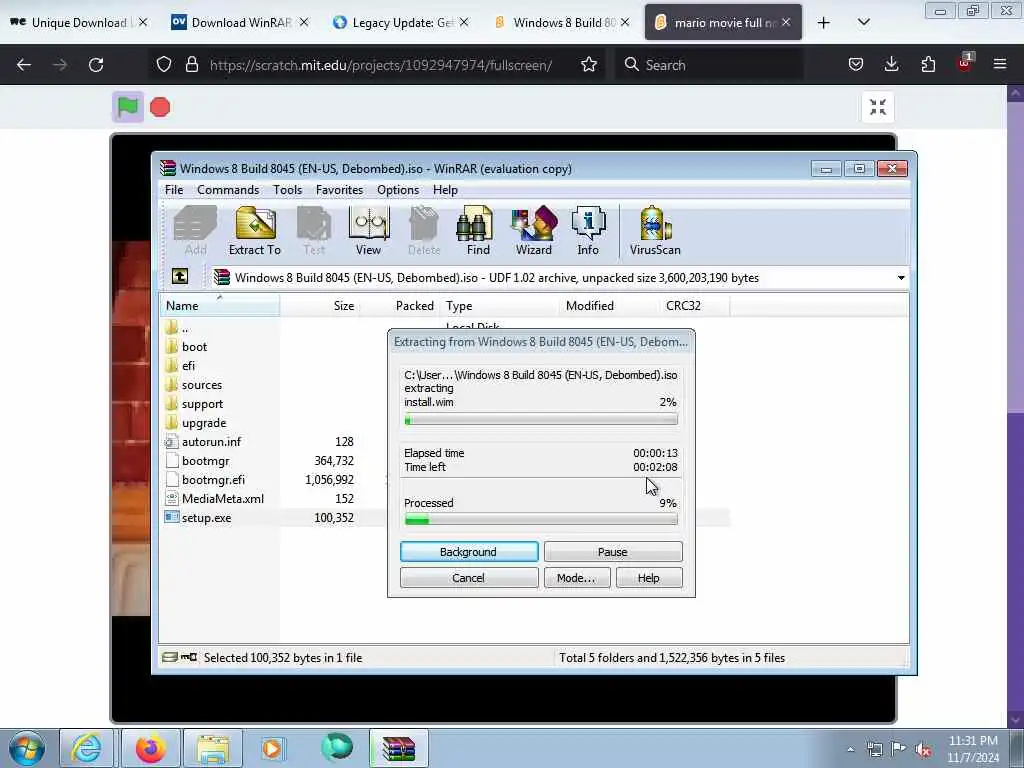Select MediaMeta.xml in the list
Viewport: 1024px width, 768px height.
point(223,498)
